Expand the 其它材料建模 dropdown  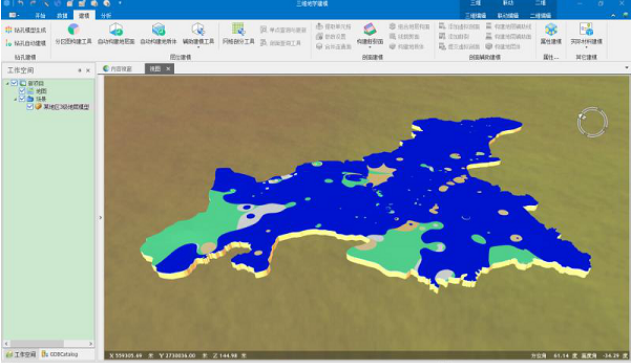coord(586,48)
